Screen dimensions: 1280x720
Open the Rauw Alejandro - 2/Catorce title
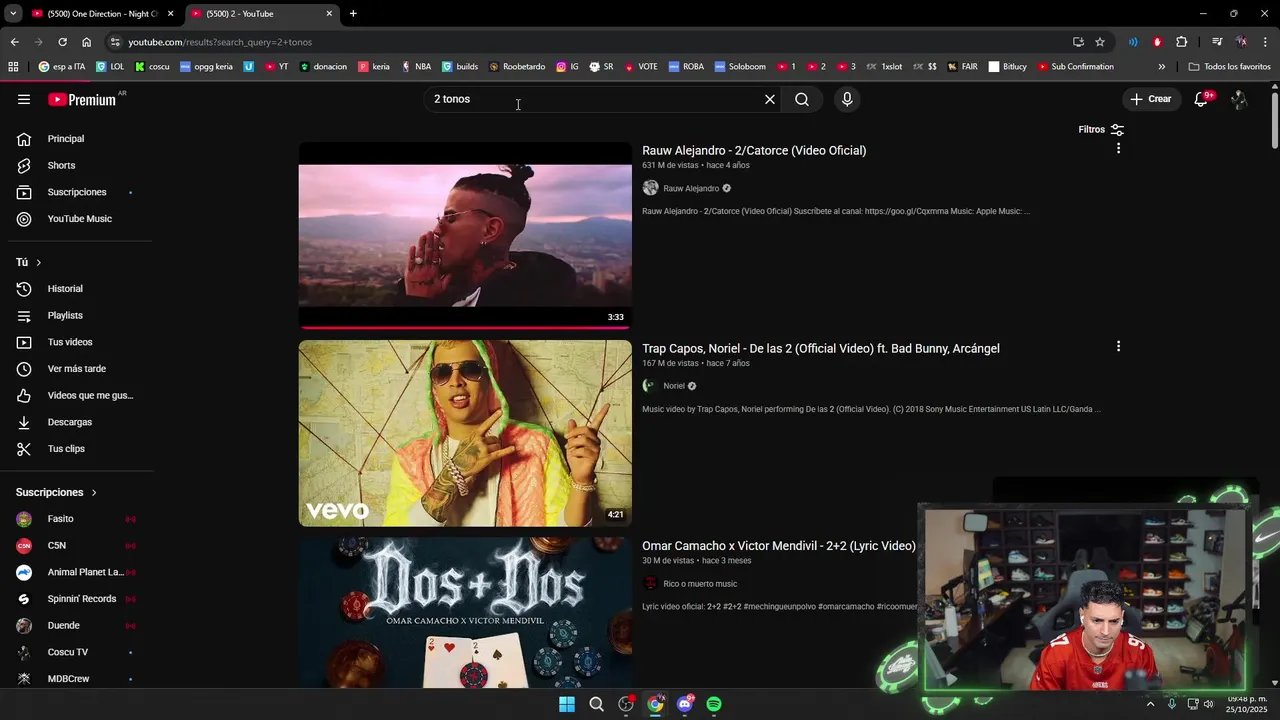pyautogui.click(x=754, y=150)
